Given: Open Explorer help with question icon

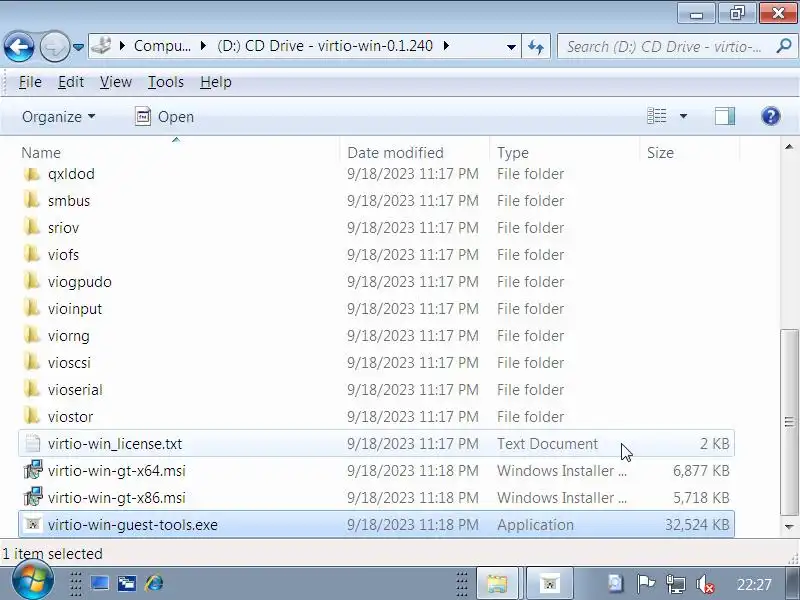Looking at the screenshot, I should (x=770, y=116).
